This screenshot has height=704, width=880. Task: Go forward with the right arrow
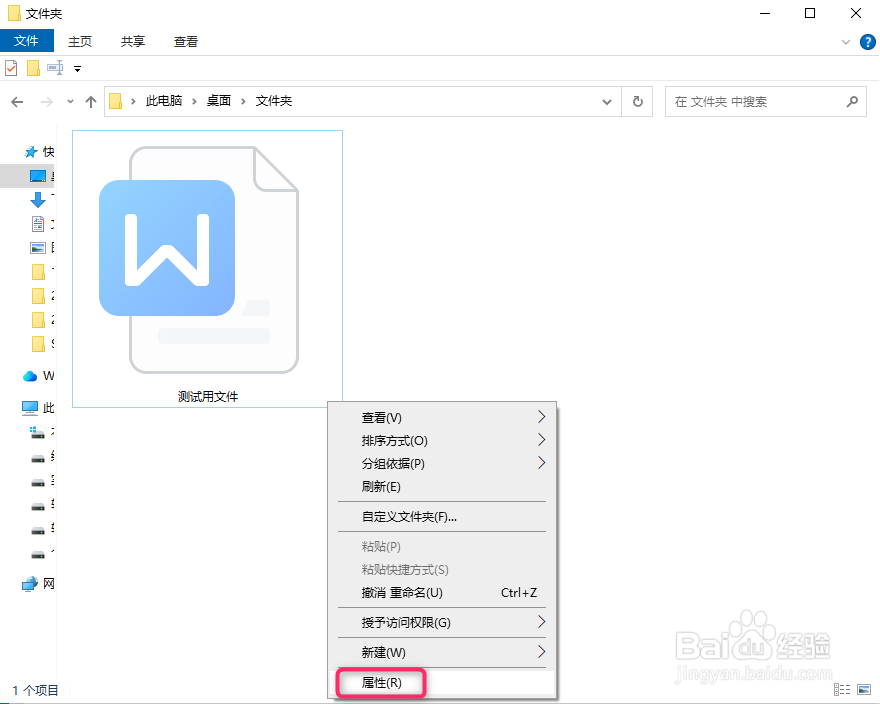[47, 102]
